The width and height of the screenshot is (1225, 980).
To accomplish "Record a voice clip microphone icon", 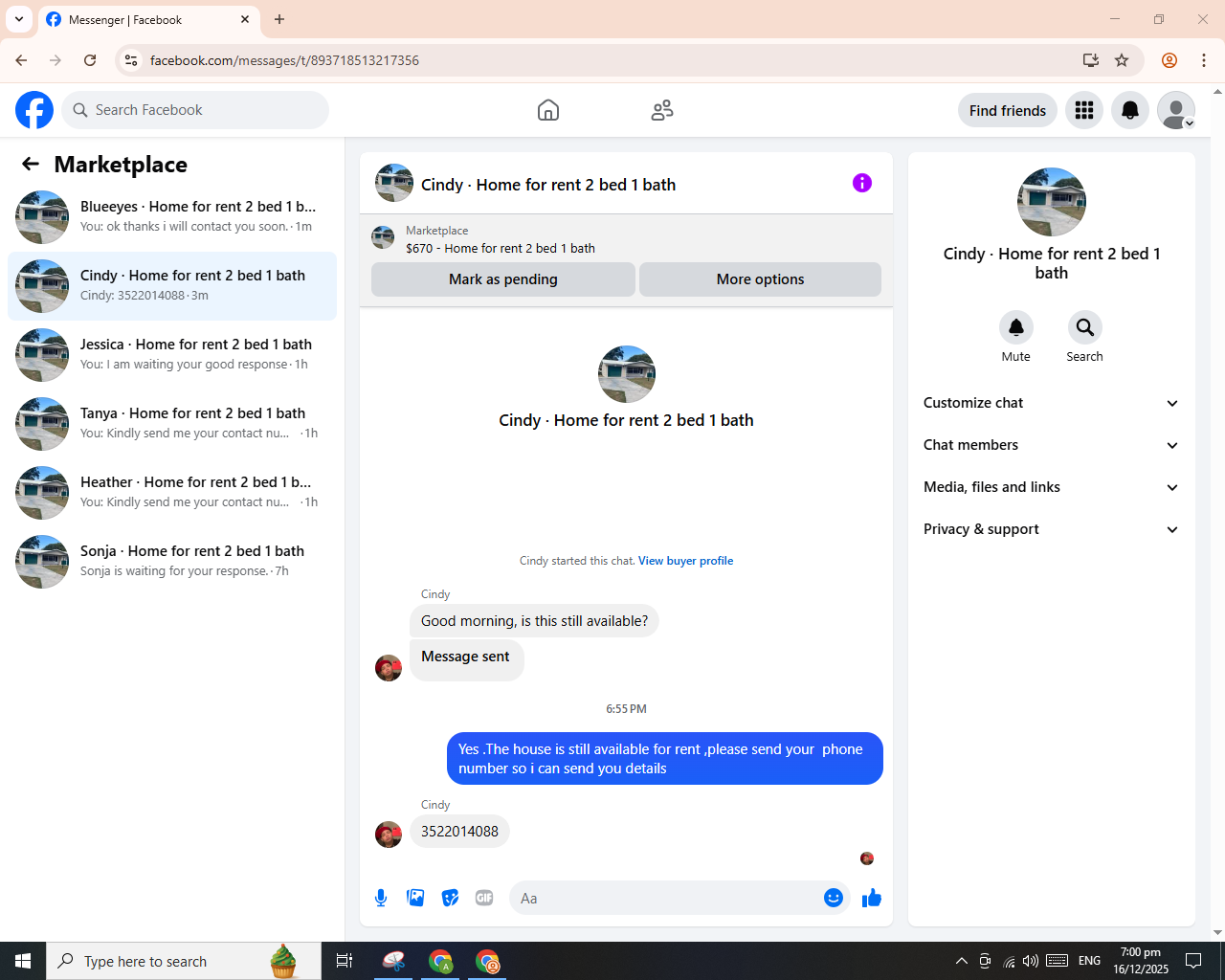I will 381,898.
